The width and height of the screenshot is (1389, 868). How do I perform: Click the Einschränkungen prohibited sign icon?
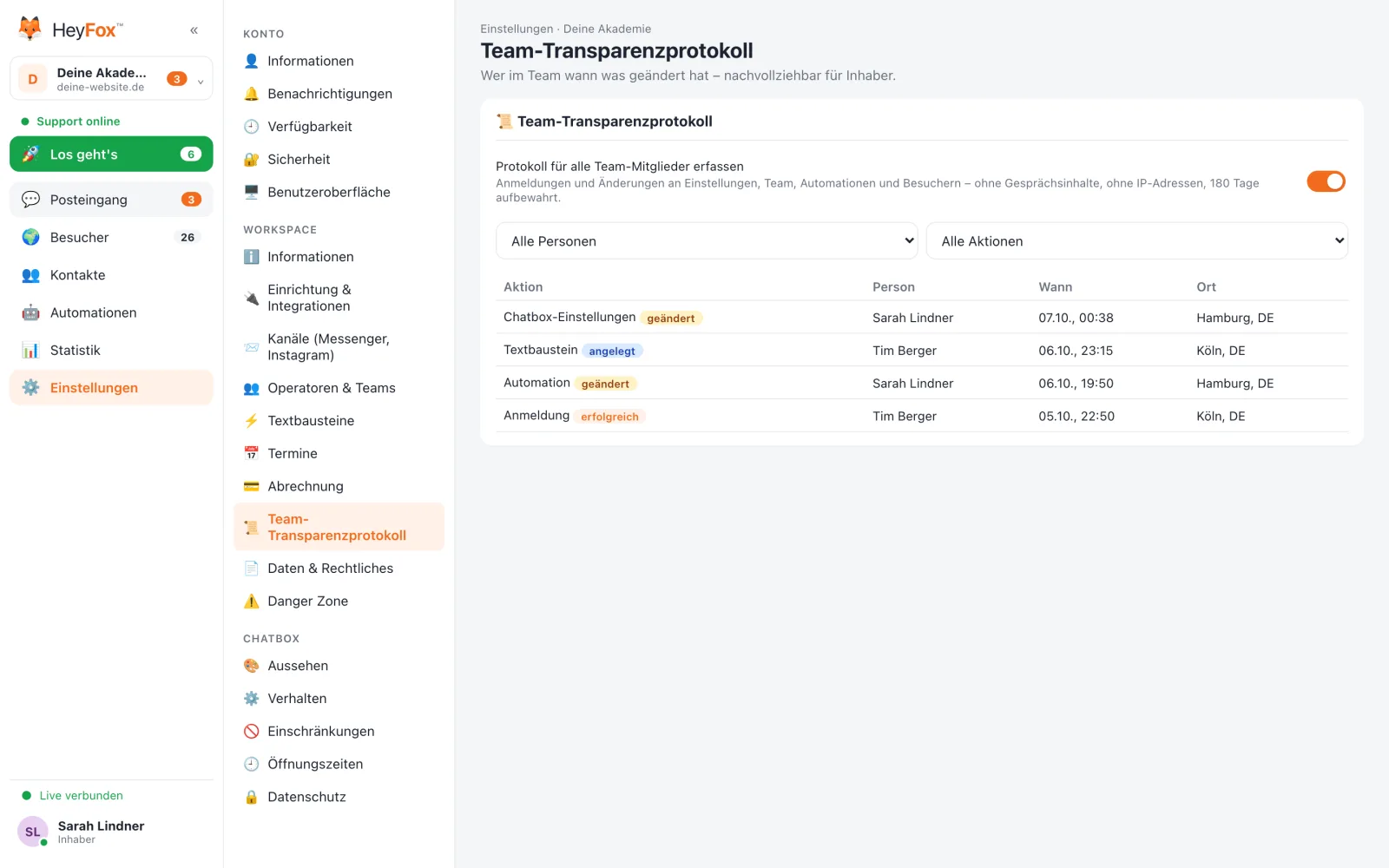pyautogui.click(x=251, y=732)
